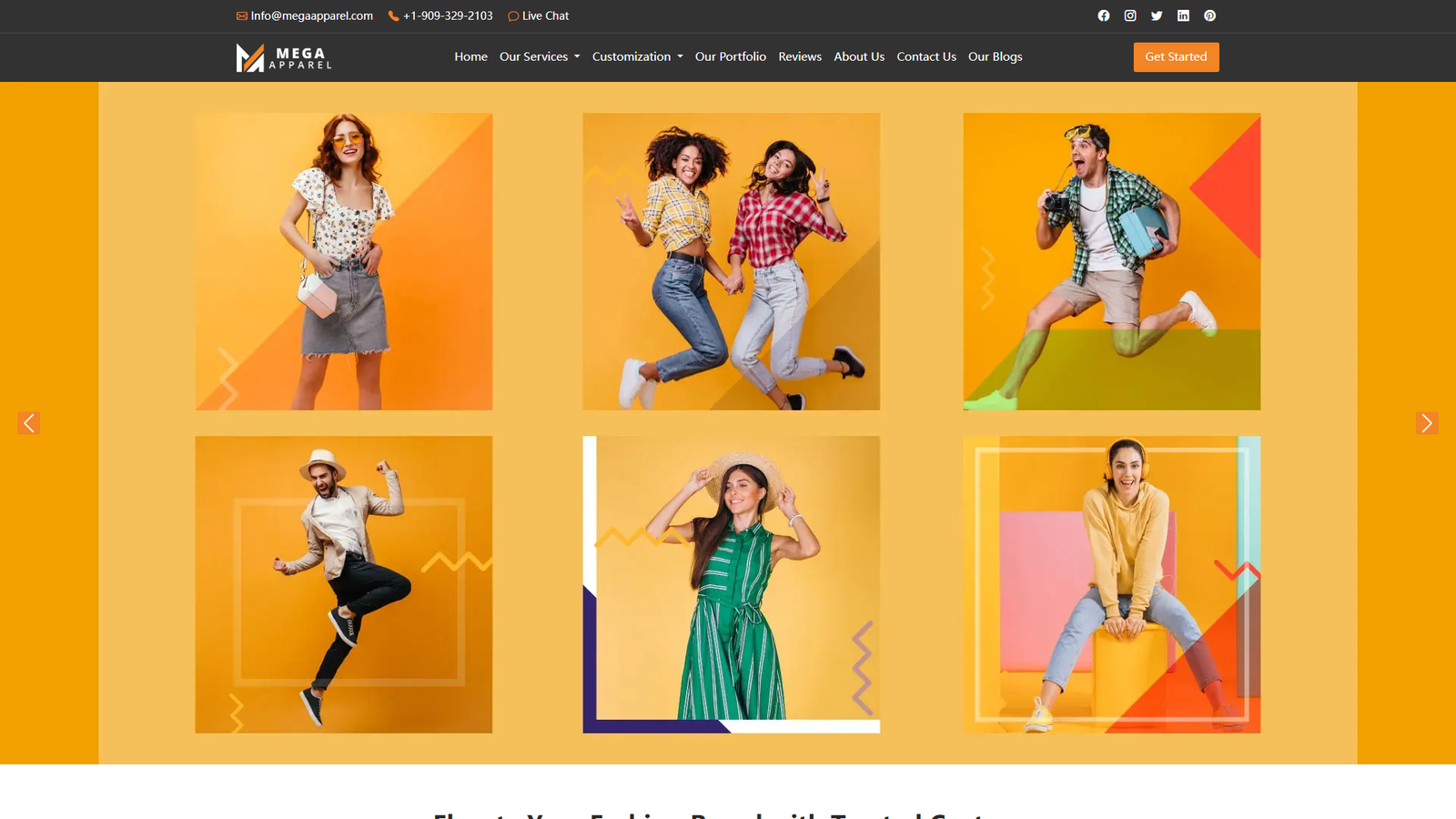Open the Twitter social icon

tap(1157, 15)
